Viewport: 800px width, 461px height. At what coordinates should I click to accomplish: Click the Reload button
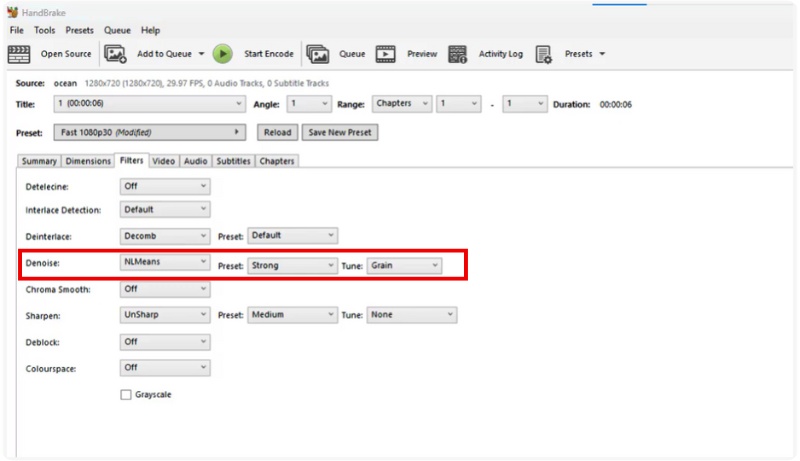pyautogui.click(x=277, y=132)
